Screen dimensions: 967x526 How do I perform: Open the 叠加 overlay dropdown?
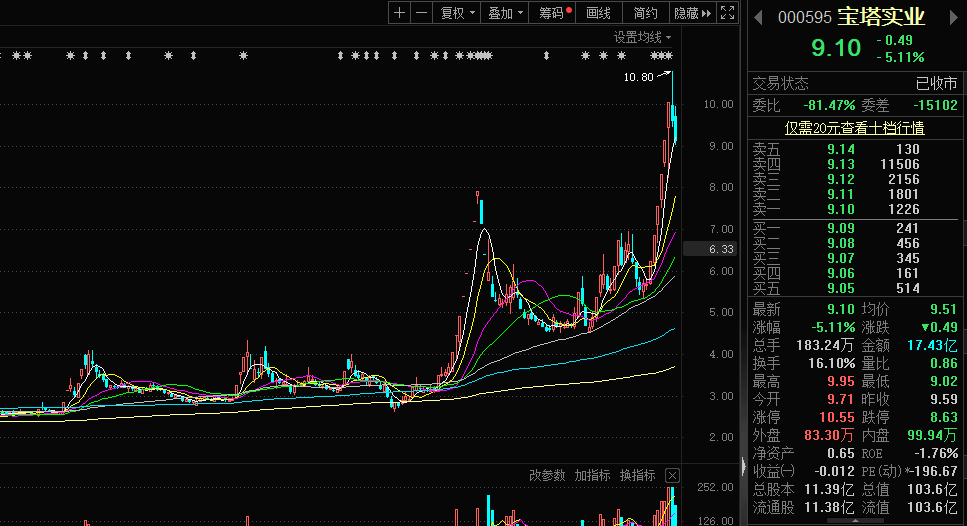point(505,13)
